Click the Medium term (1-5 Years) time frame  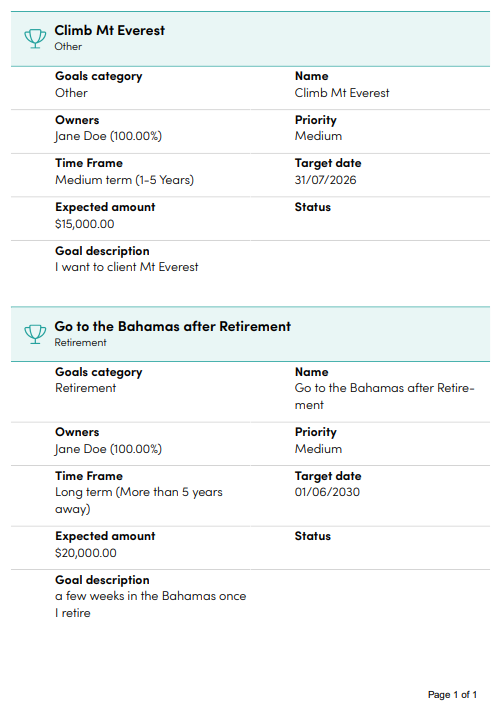124,180
